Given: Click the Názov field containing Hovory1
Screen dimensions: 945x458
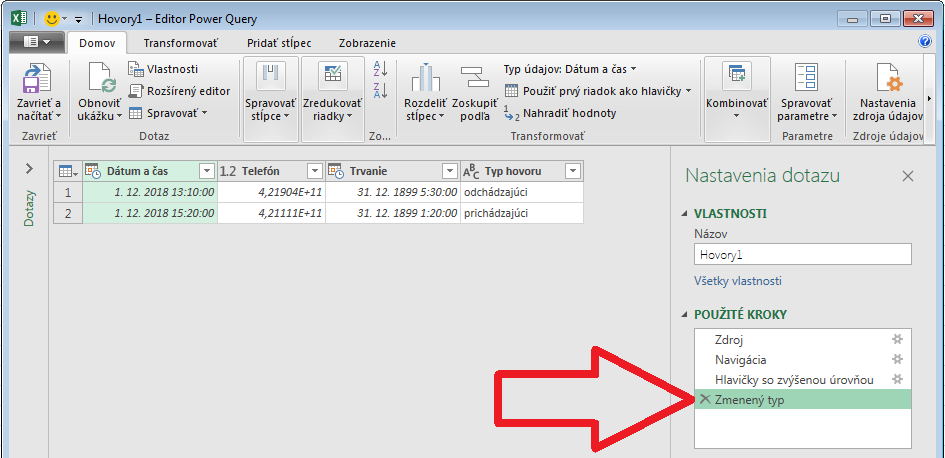Looking at the screenshot, I should click(803, 254).
